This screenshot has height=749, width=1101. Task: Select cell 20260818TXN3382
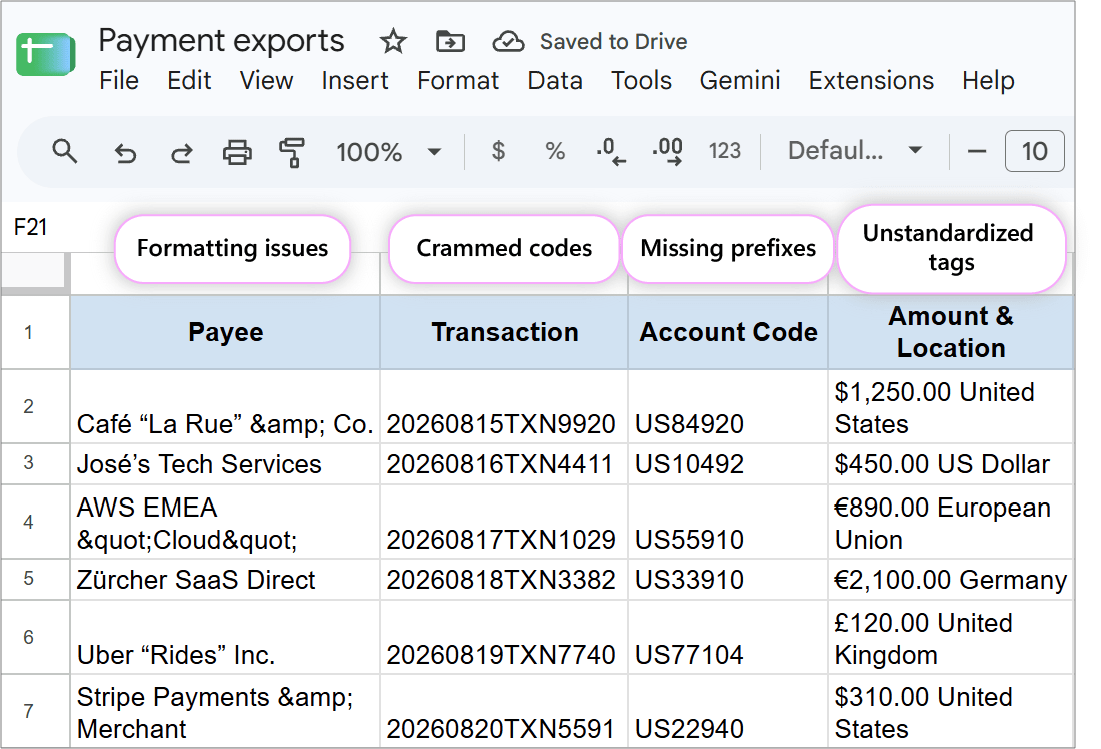[504, 579]
